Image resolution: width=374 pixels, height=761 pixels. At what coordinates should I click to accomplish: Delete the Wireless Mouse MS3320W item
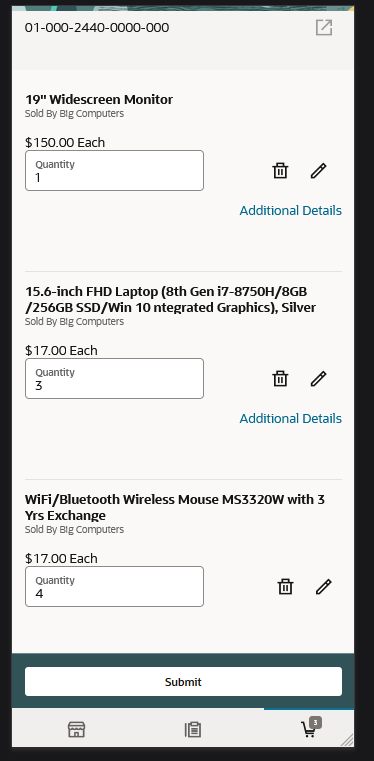coord(285,587)
